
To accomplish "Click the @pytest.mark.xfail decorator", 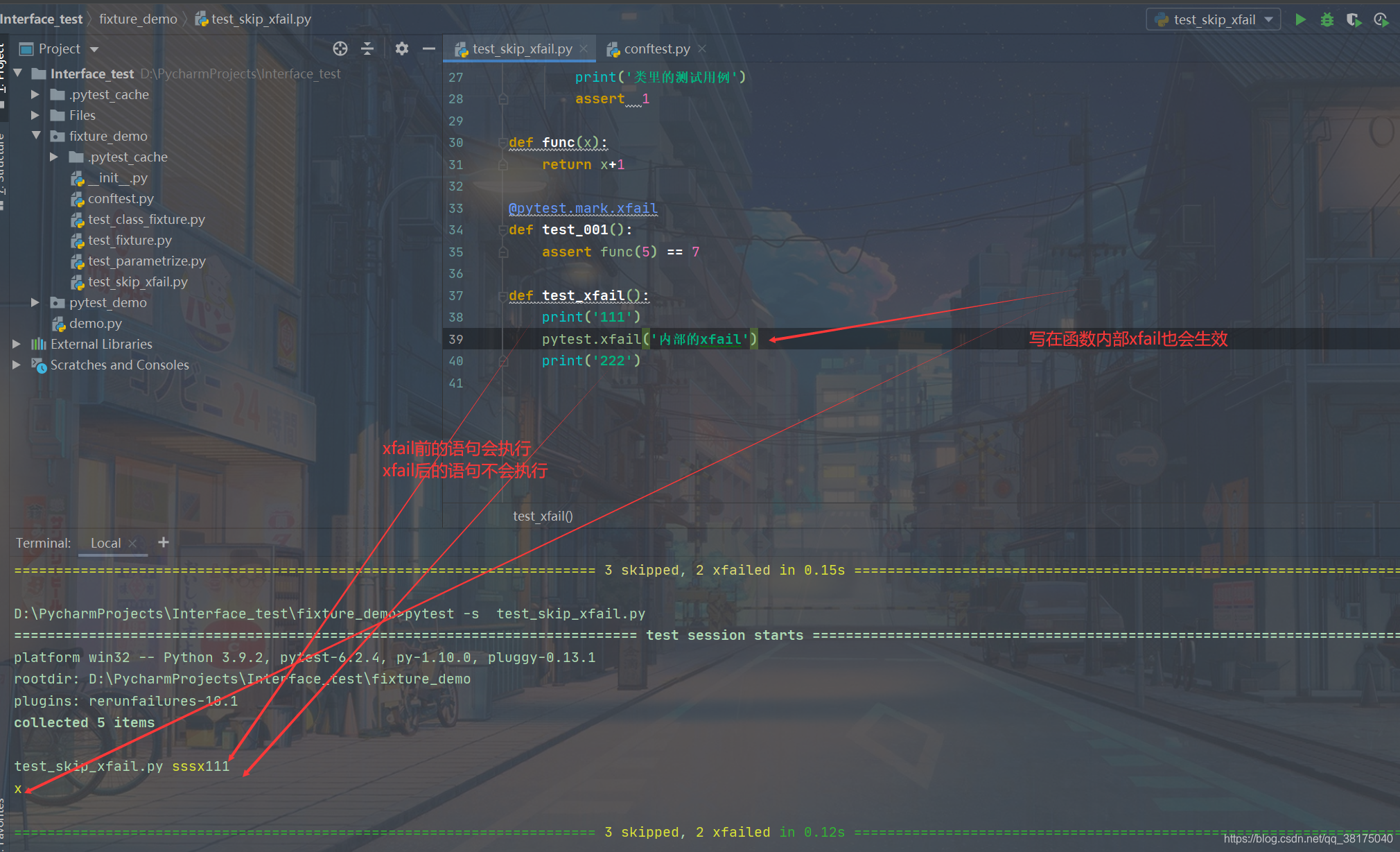I will click(583, 209).
